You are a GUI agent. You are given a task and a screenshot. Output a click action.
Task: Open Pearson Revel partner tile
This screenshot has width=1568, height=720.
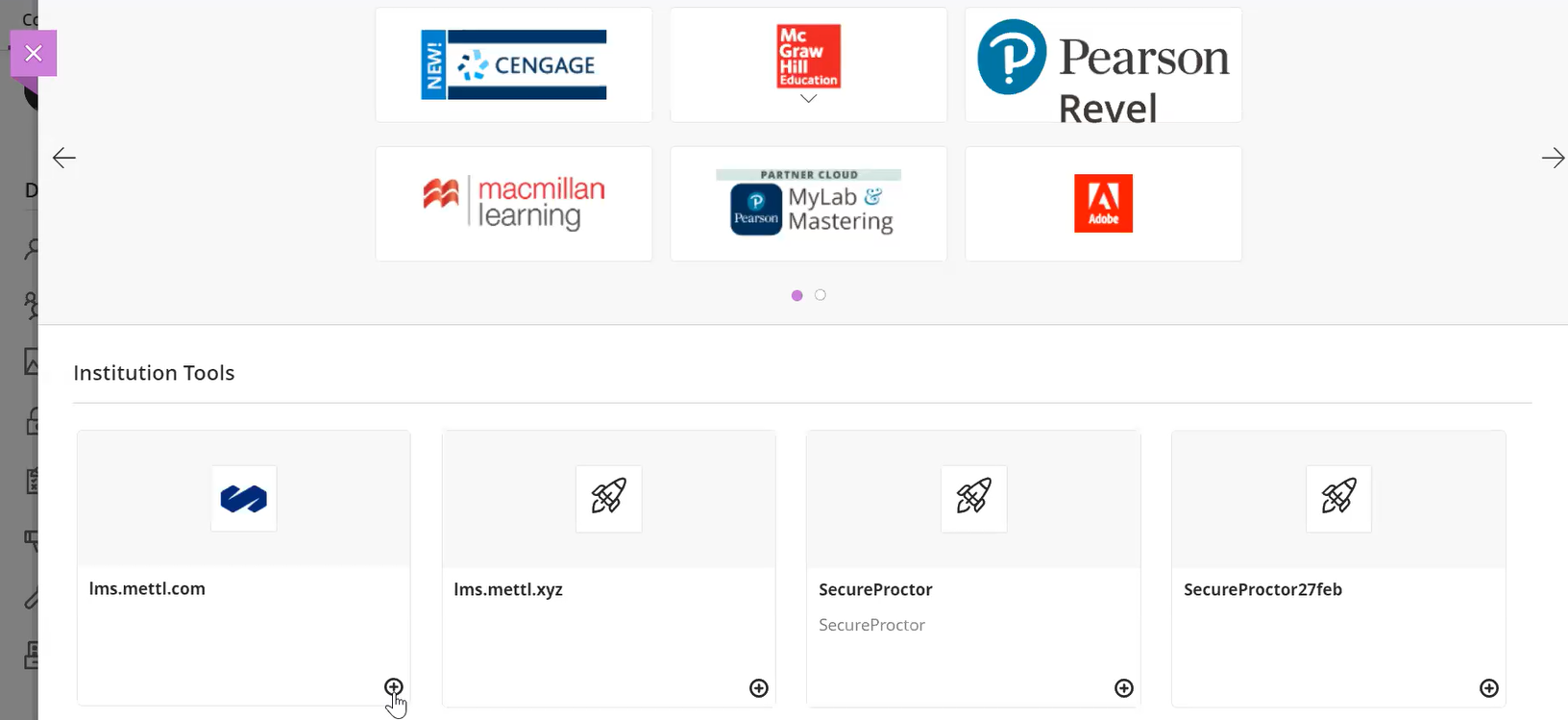point(1103,64)
